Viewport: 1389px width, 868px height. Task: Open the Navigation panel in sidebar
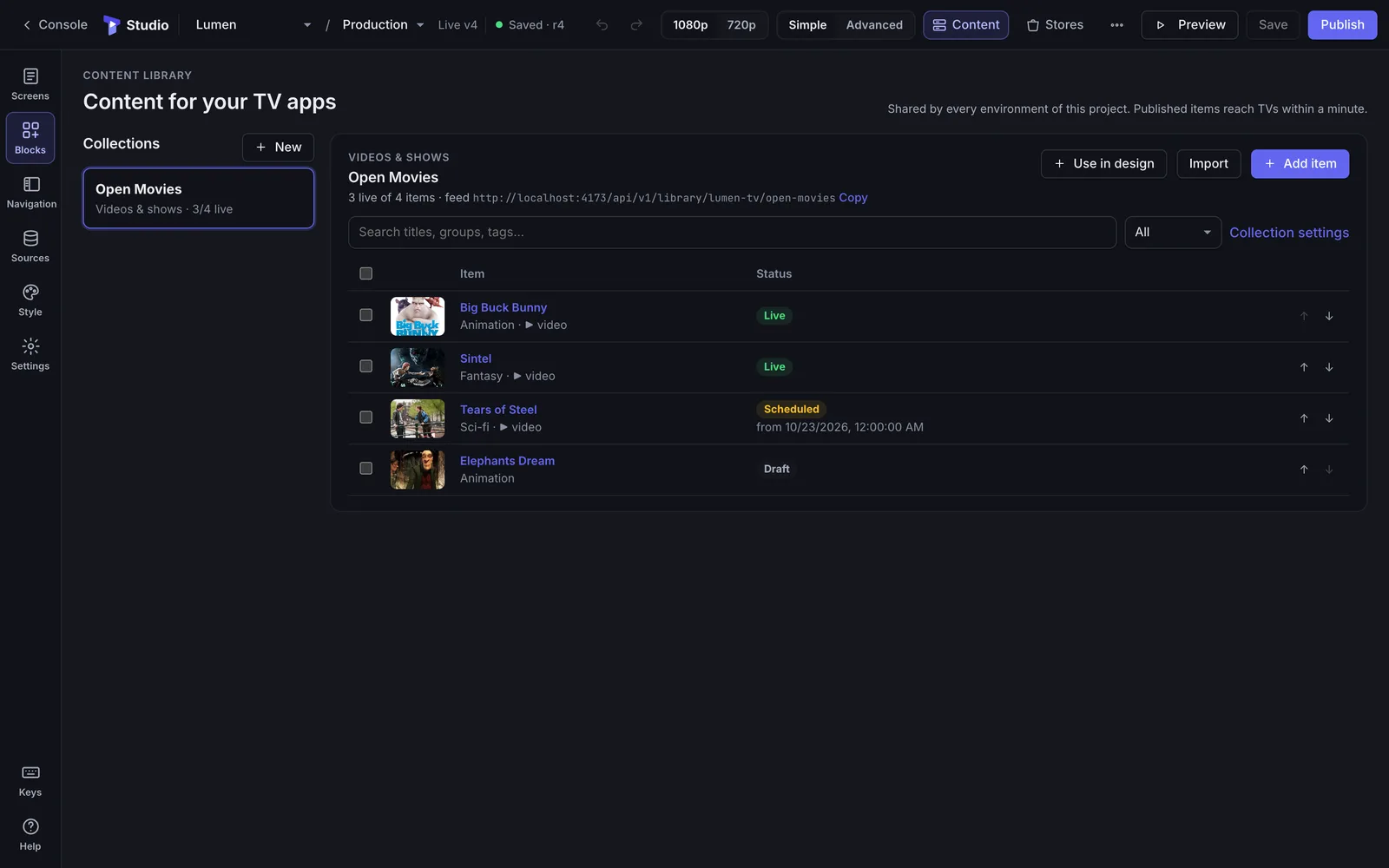tap(30, 192)
